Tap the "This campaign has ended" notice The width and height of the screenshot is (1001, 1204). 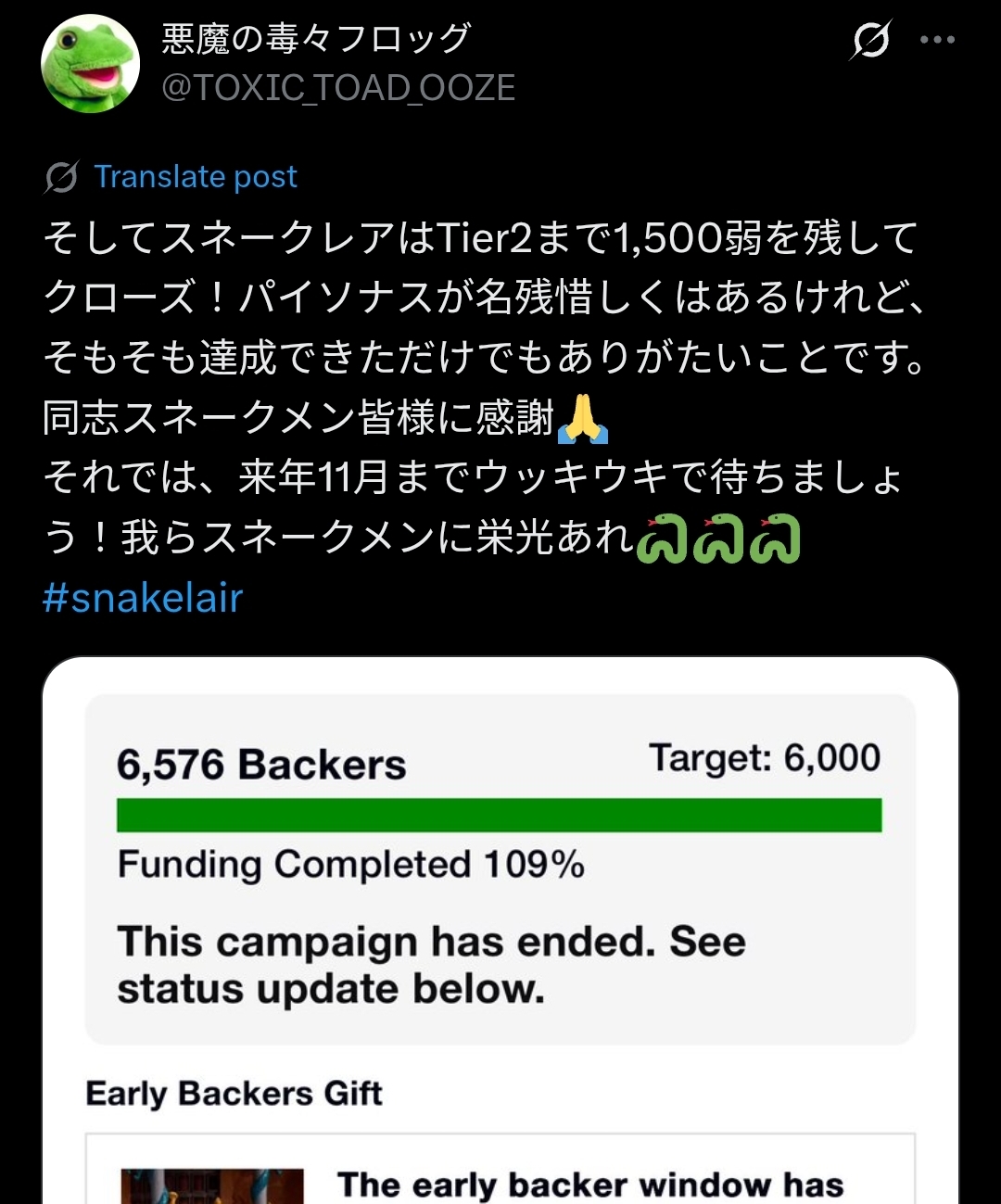click(431, 965)
